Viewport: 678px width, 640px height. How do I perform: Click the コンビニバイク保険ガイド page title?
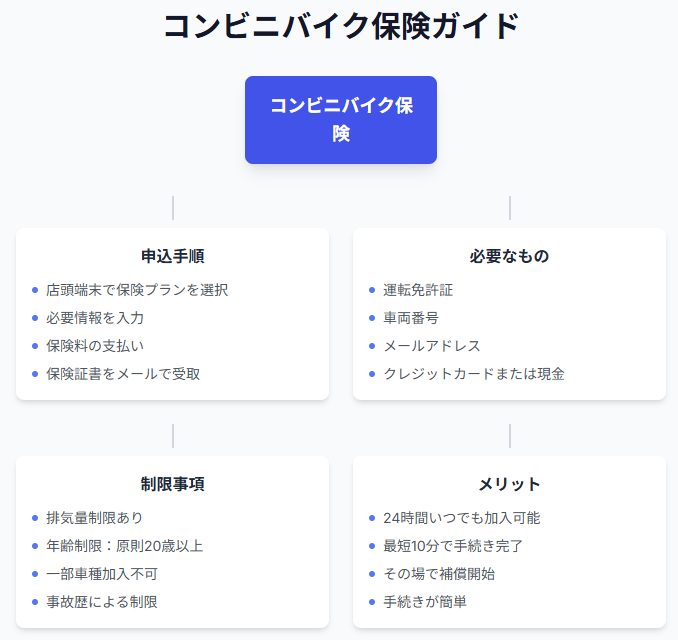pos(340,27)
